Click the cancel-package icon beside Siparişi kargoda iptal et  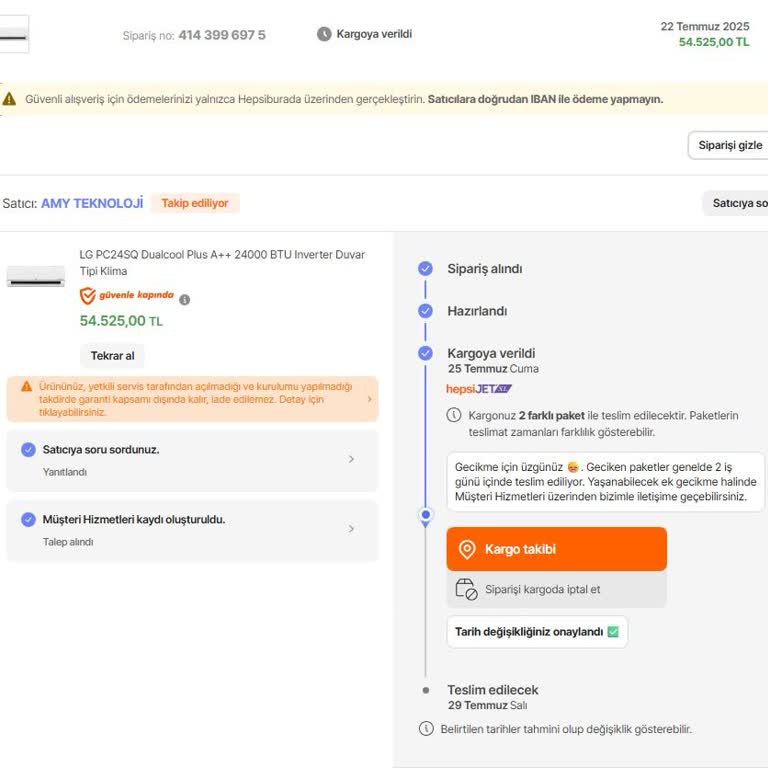coord(466,590)
